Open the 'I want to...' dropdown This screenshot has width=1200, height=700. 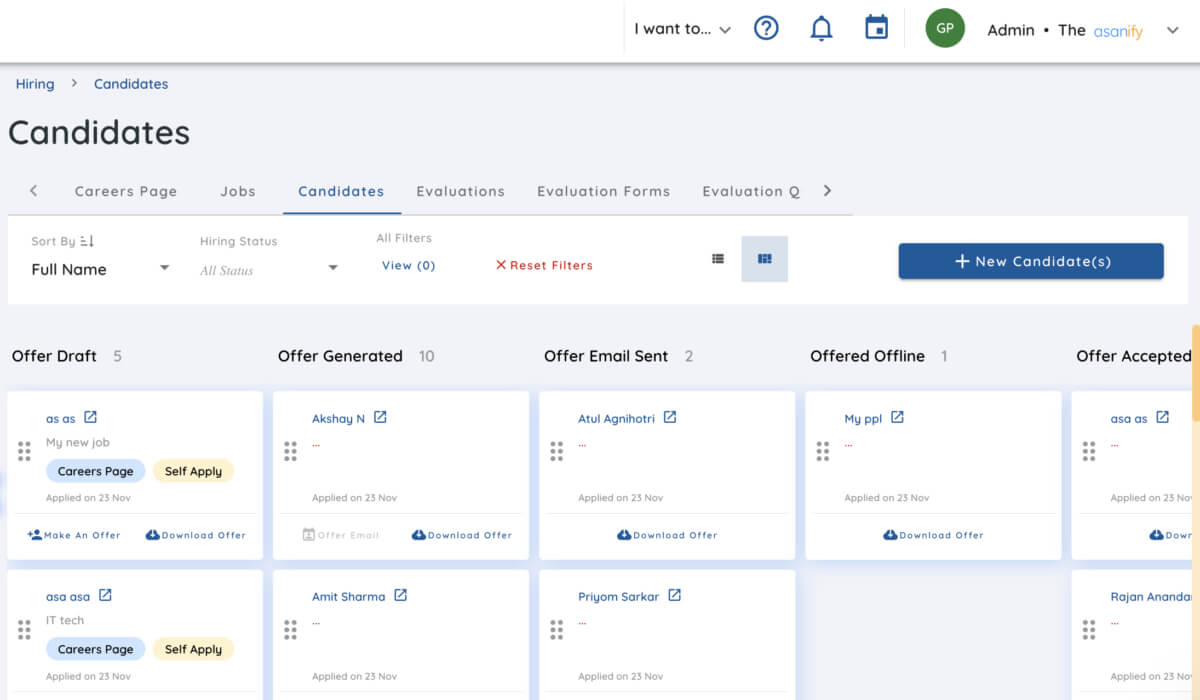[682, 29]
